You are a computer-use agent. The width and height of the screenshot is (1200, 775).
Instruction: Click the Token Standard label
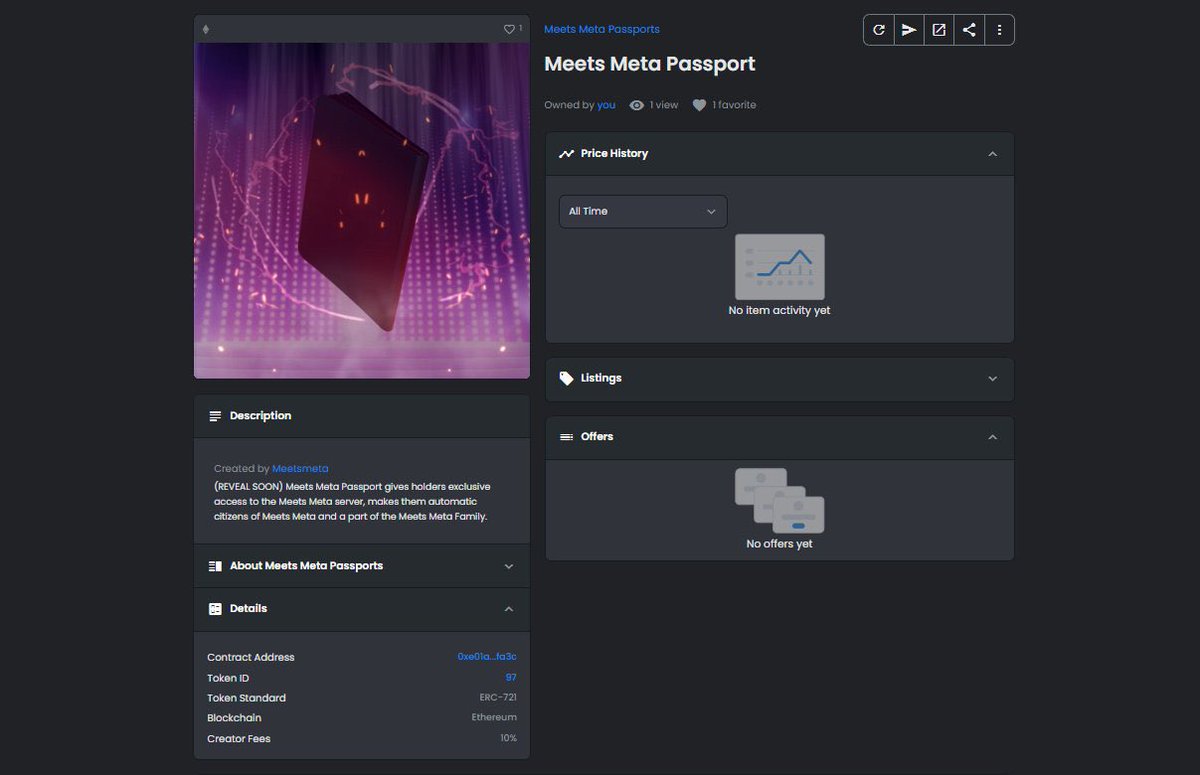[x=246, y=698]
